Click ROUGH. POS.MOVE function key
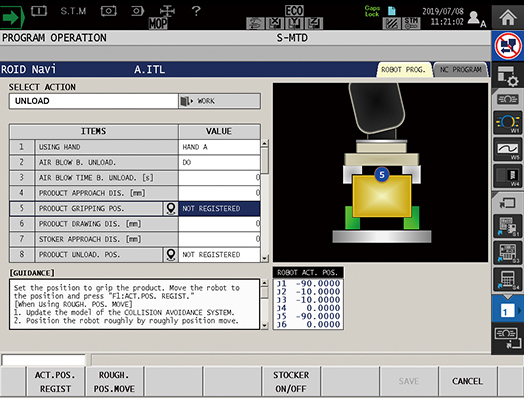 tap(114, 382)
